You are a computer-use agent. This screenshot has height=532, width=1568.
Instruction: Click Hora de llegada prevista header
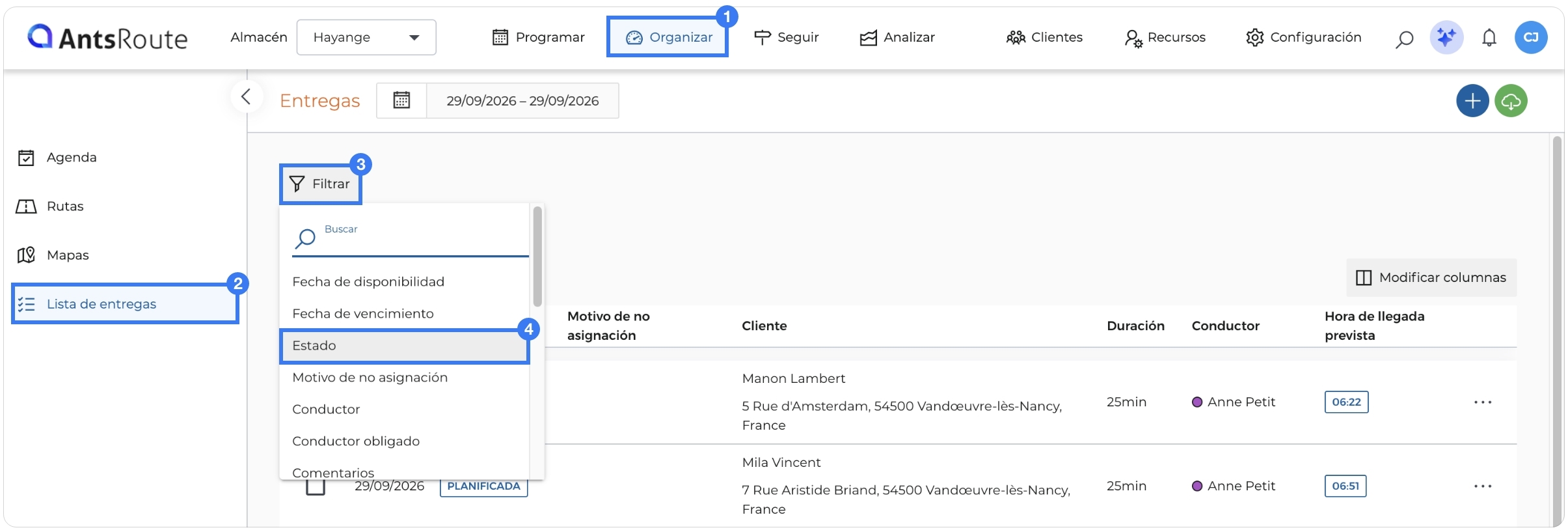(x=1374, y=326)
